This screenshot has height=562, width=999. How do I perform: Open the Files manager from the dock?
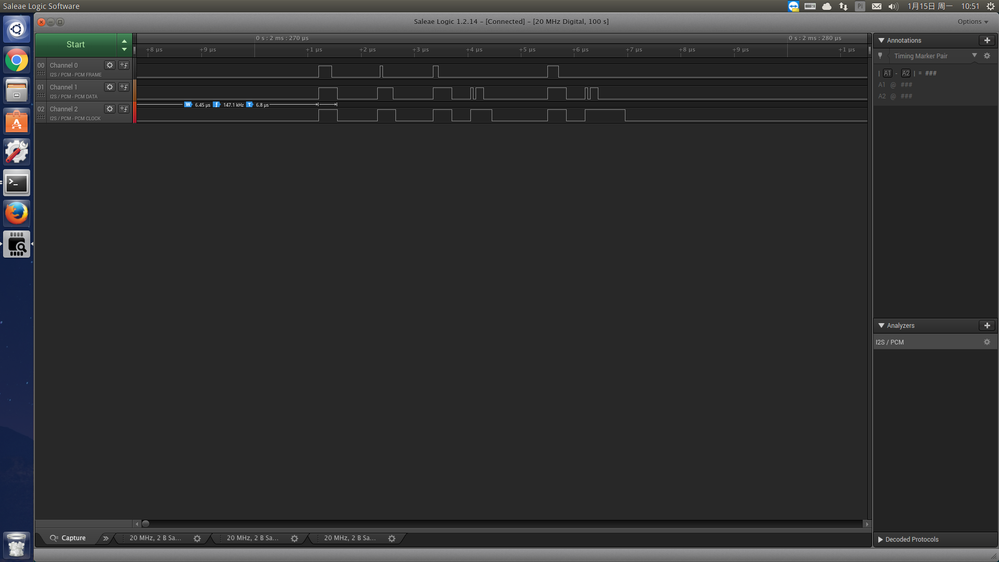click(x=17, y=90)
